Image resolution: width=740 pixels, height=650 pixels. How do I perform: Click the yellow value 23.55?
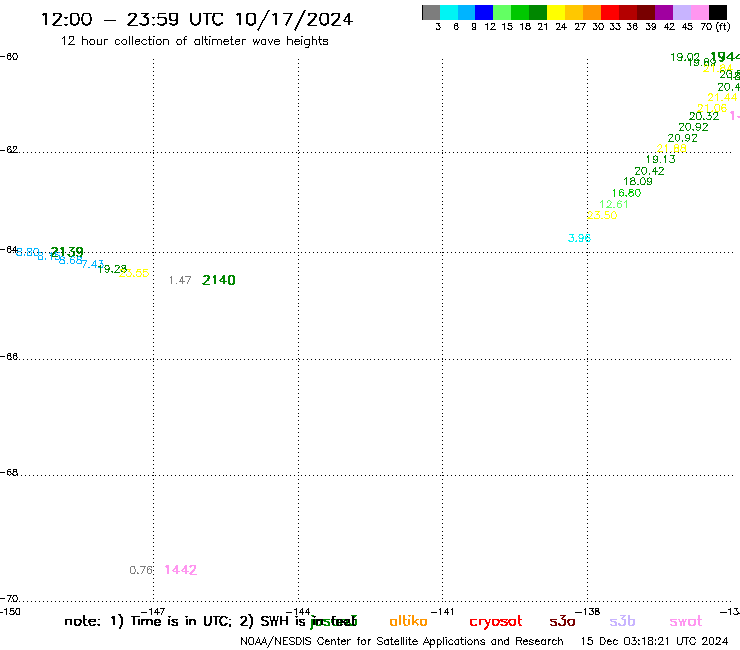[x=134, y=273]
